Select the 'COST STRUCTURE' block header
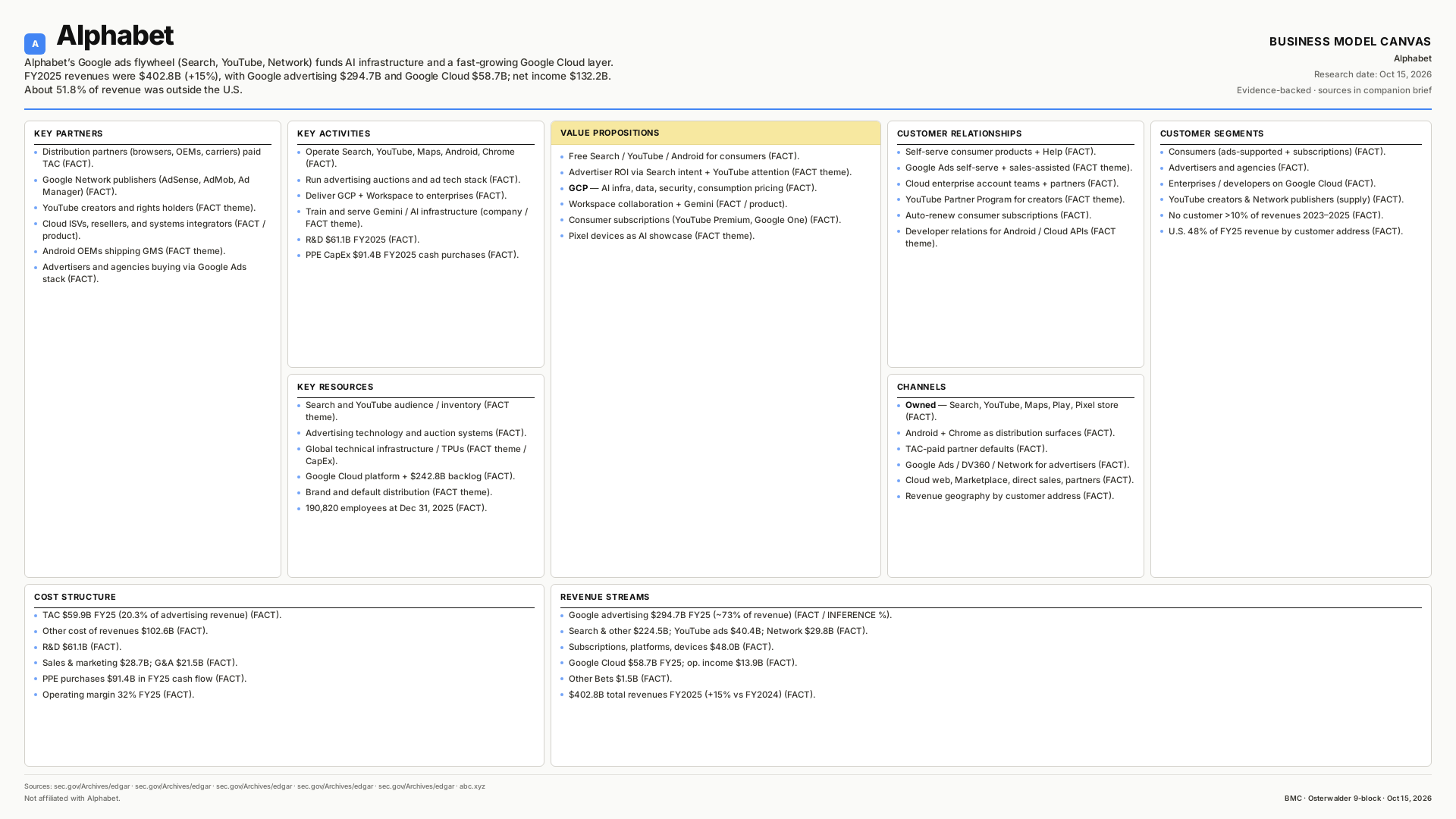This screenshot has height=819, width=1456. click(x=75, y=597)
